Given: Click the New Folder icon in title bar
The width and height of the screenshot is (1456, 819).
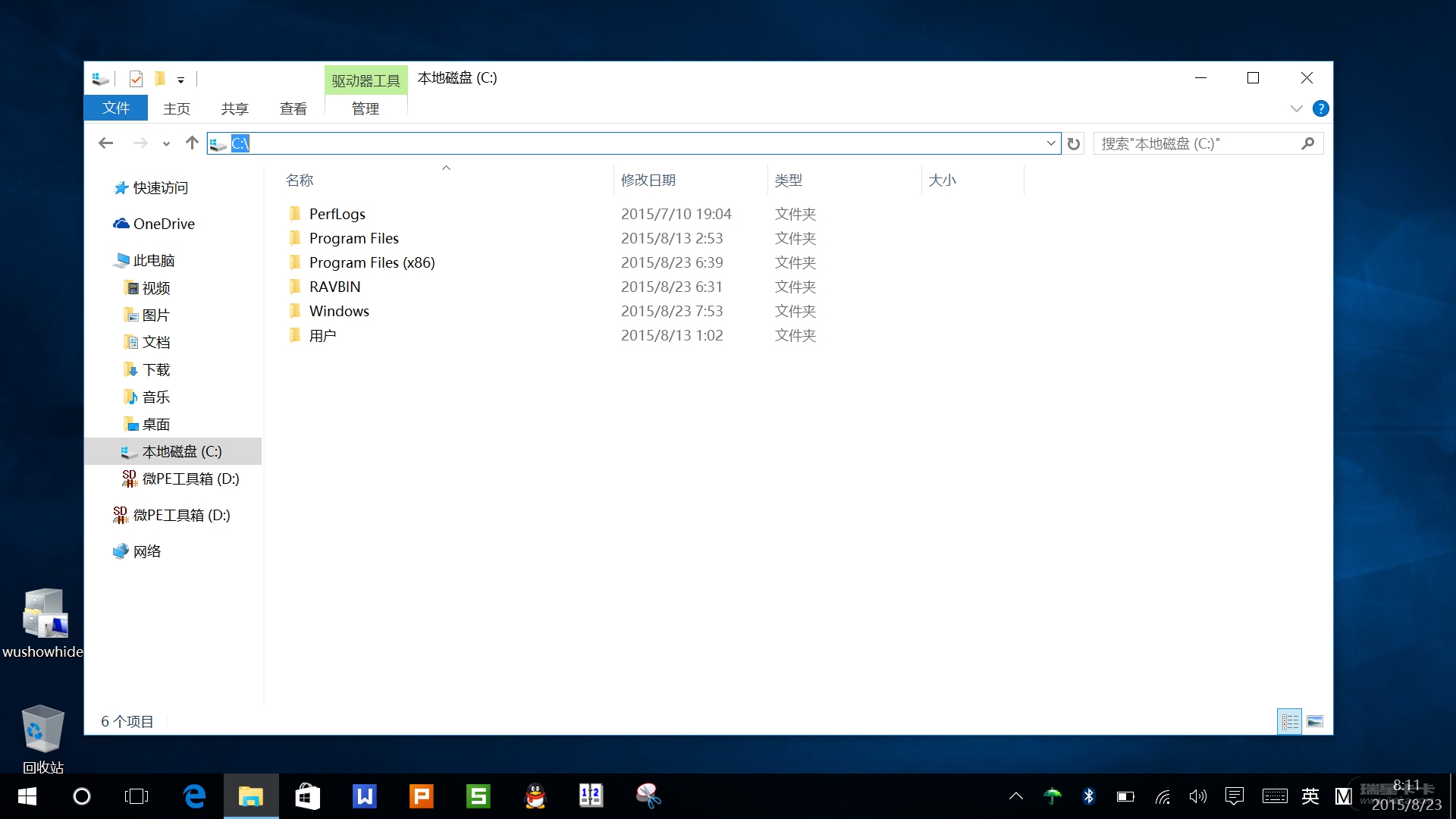Looking at the screenshot, I should 160,79.
